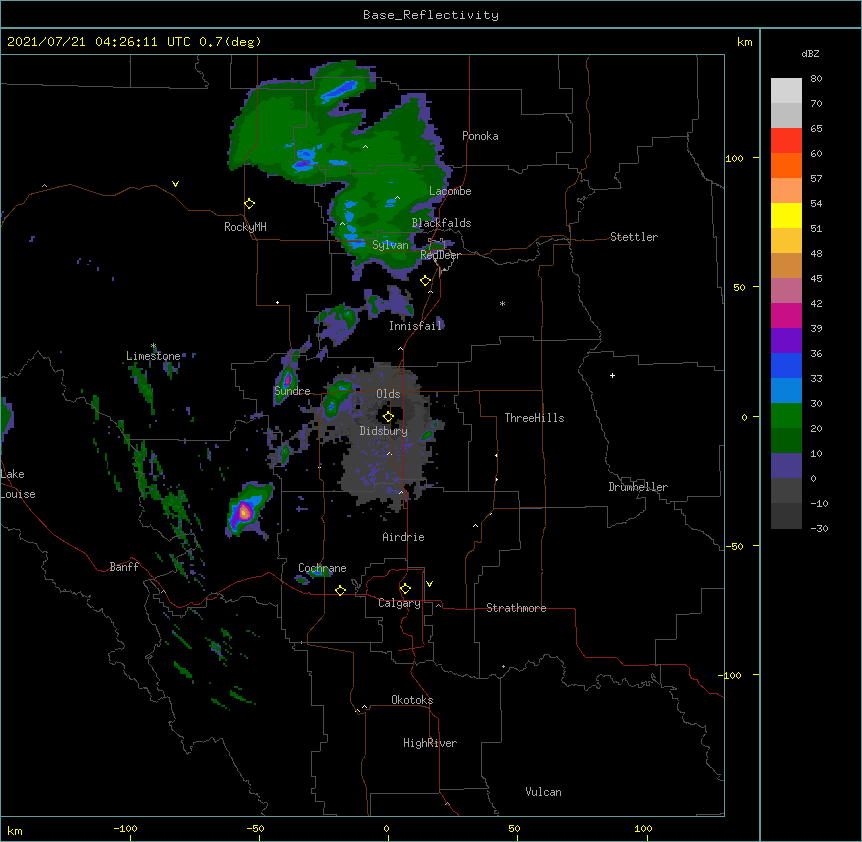This screenshot has width=862, height=842.
Task: Pick the dark green 10–20 dBZ legend swatch
Action: point(786,440)
